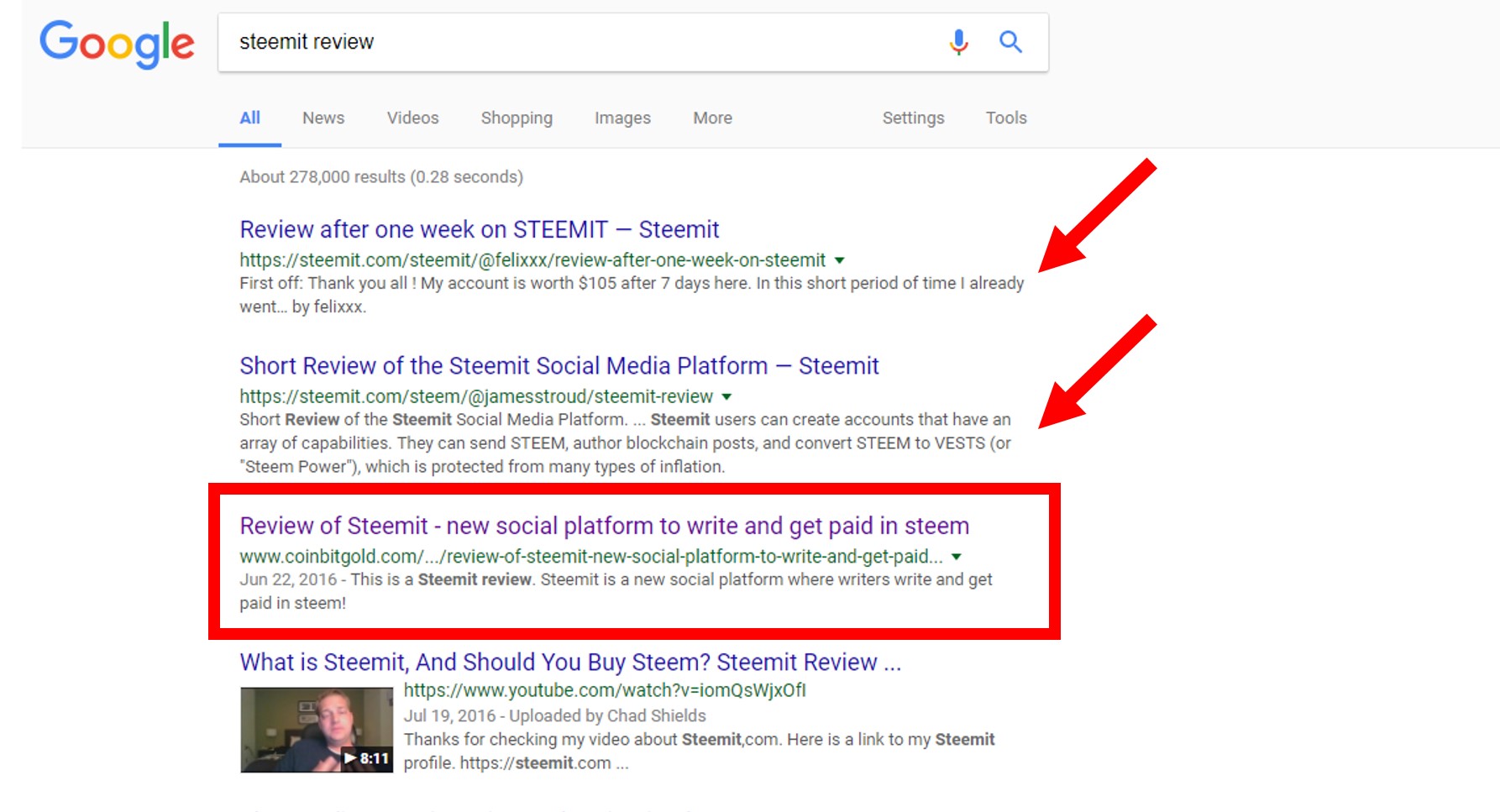Open the Shopping results tab

pos(517,118)
